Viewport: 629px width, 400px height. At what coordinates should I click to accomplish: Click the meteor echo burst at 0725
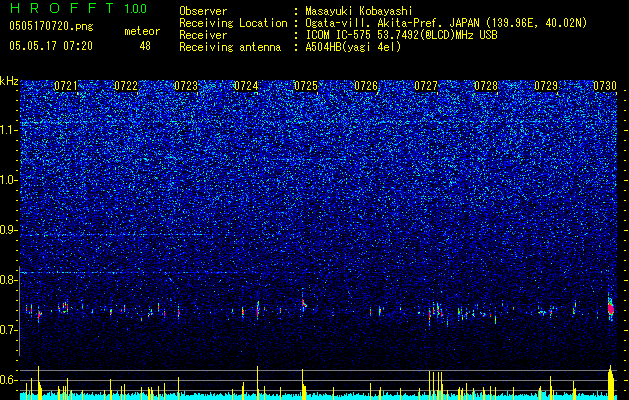pyautogui.click(x=304, y=303)
